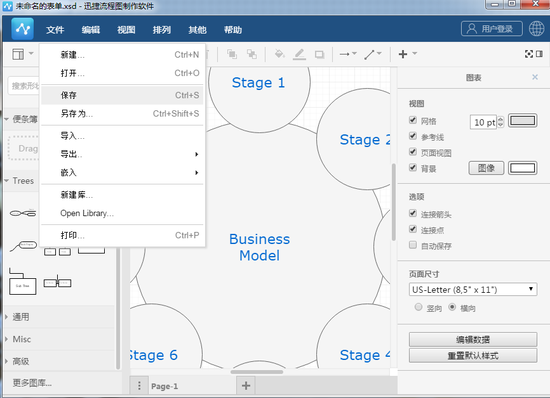Screen dimensions: 550x398
Task: Toggle the 连接点 checkbox
Action: (413, 229)
